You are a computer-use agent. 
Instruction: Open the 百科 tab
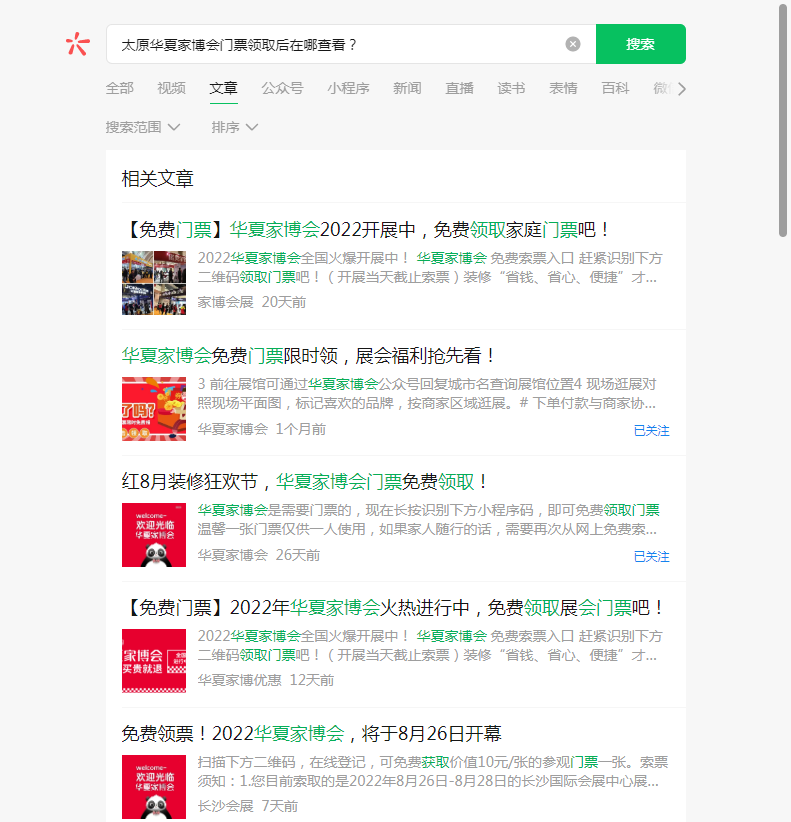615,88
